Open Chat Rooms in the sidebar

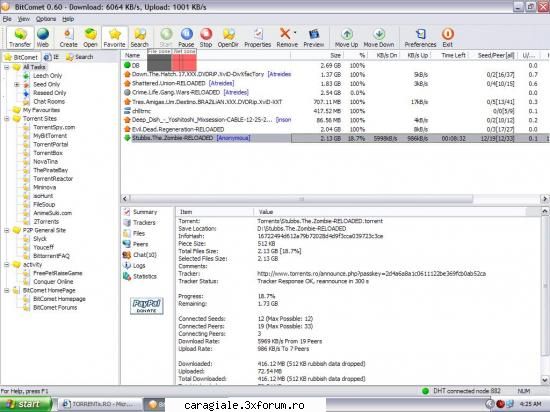click(x=49, y=102)
